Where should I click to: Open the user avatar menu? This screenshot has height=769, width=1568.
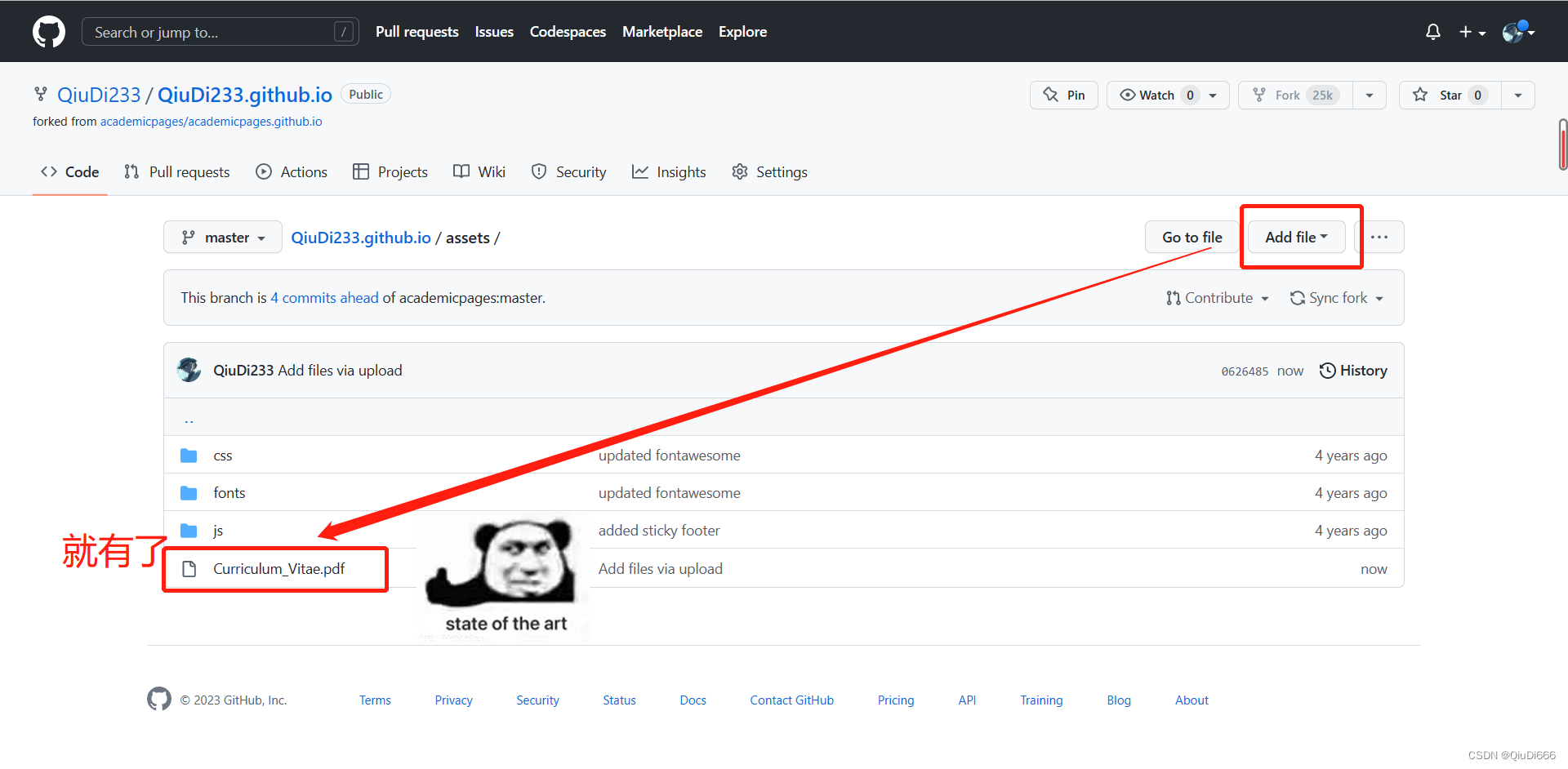tap(1518, 32)
